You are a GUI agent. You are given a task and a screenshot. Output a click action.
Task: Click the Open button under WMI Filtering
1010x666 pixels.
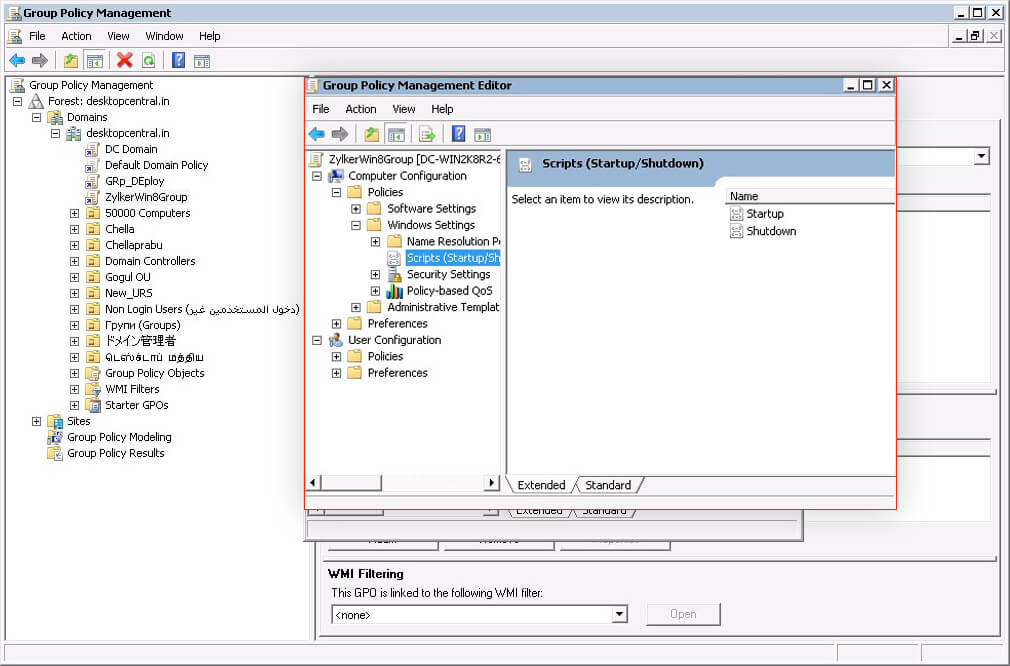tap(683, 614)
